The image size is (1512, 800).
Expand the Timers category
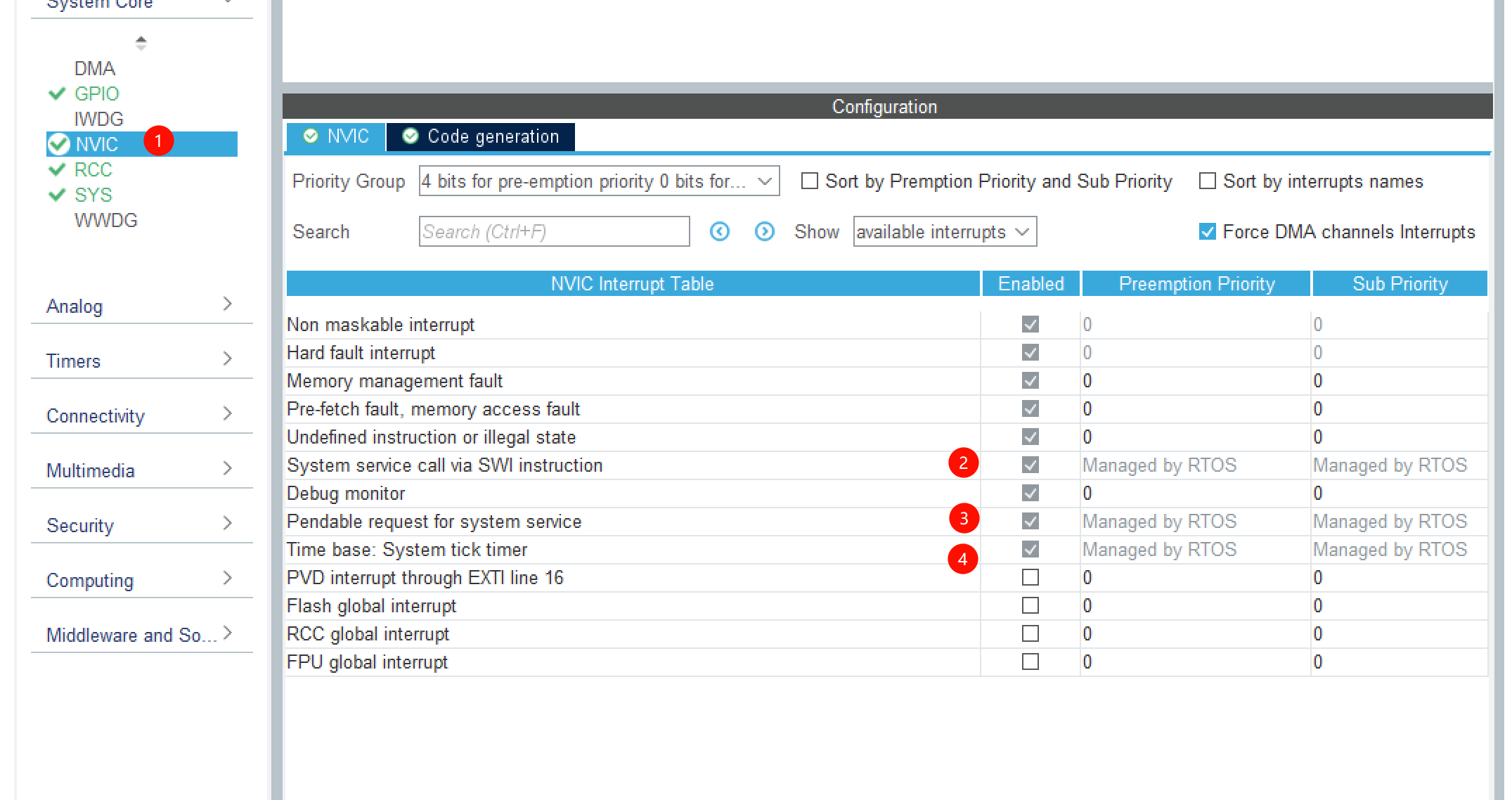point(141,361)
